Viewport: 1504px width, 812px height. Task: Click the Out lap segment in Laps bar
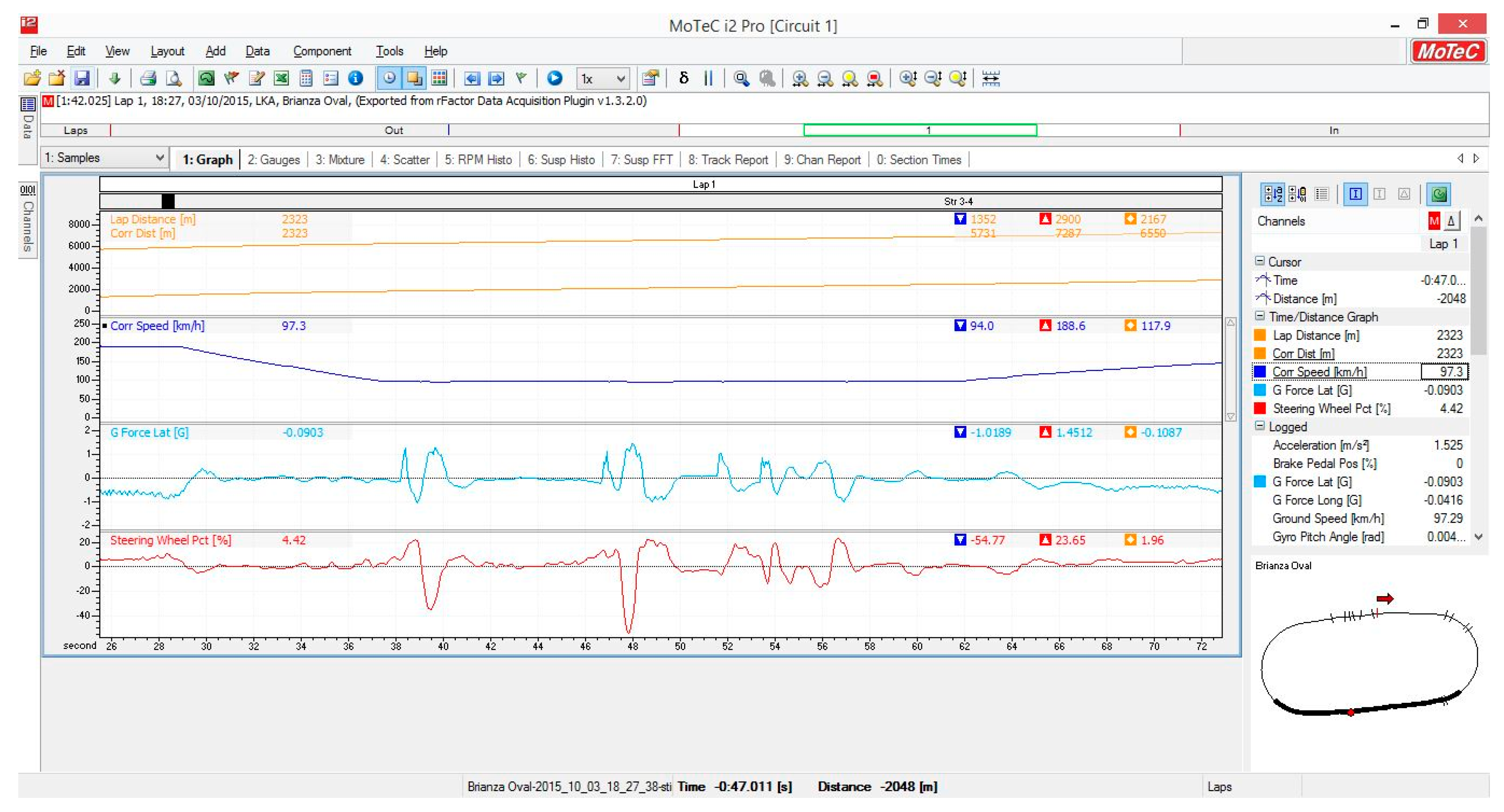click(394, 130)
